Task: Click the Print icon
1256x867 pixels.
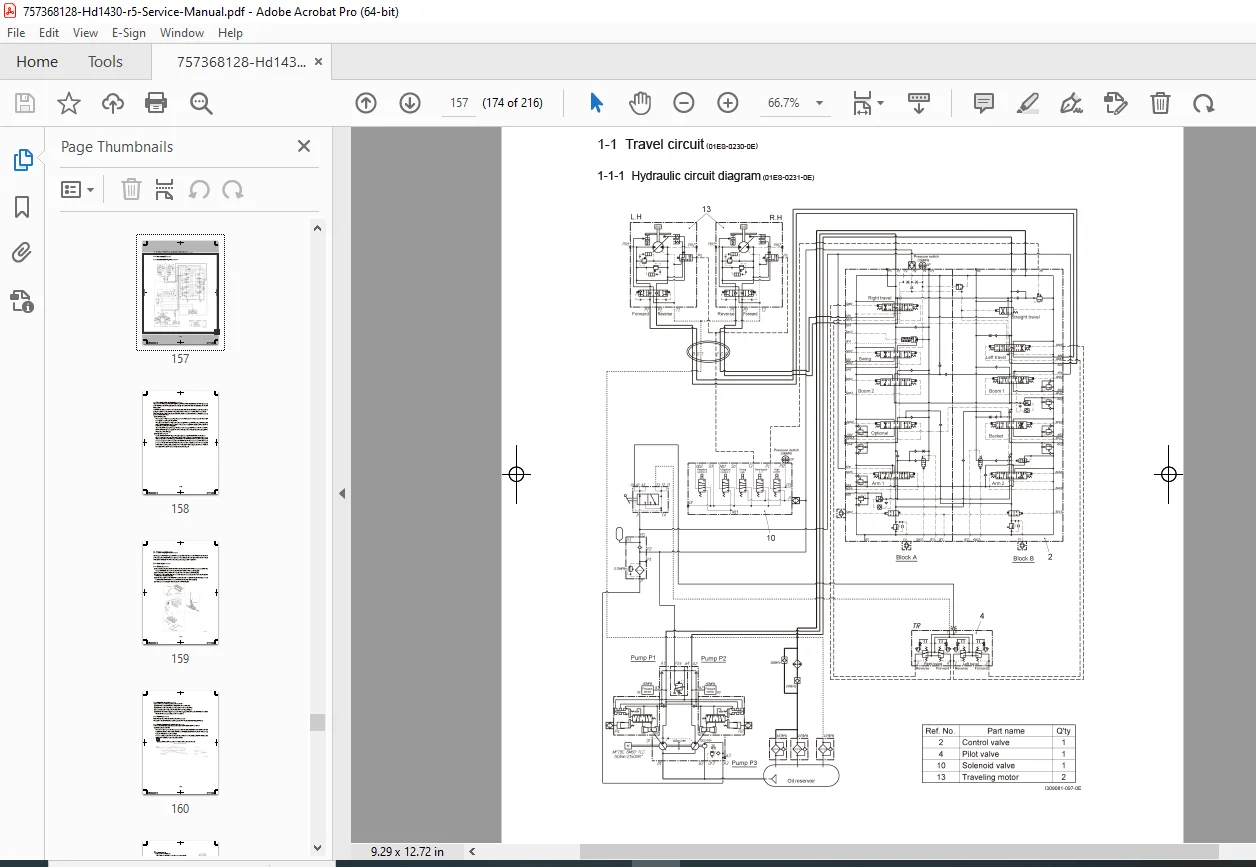Action: [x=156, y=103]
